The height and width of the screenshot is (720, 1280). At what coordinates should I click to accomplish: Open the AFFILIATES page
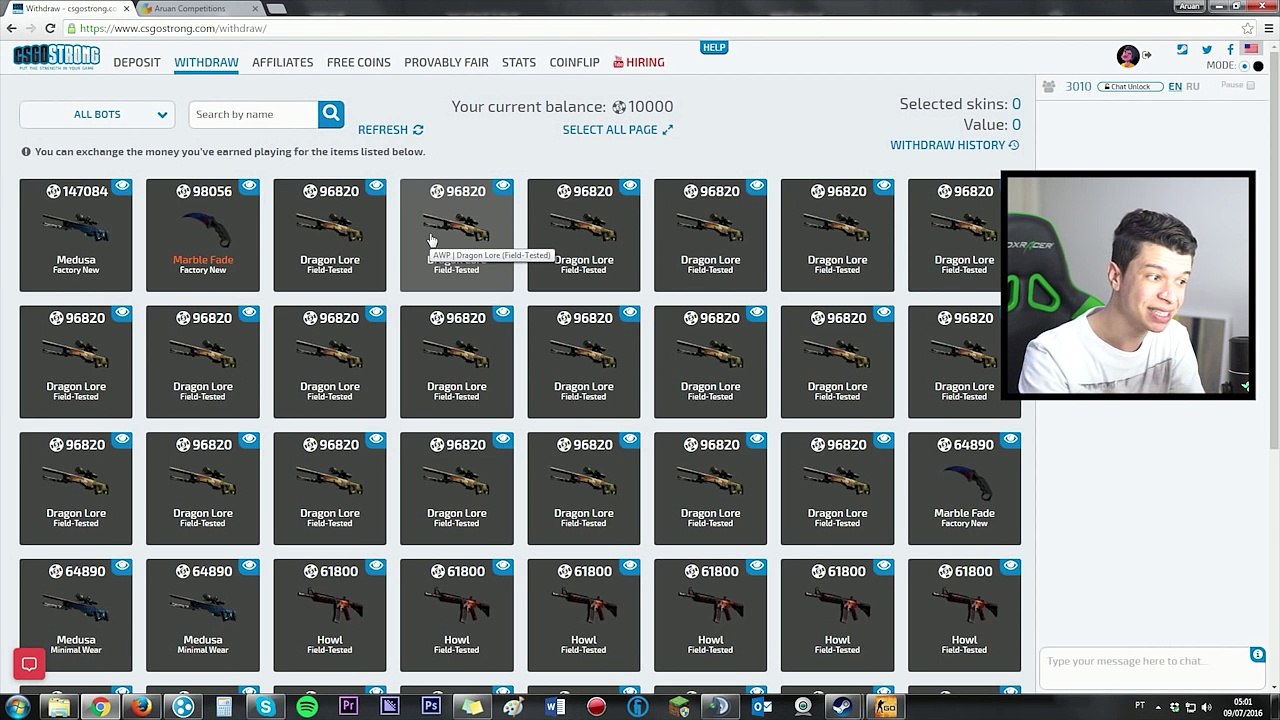coord(283,62)
